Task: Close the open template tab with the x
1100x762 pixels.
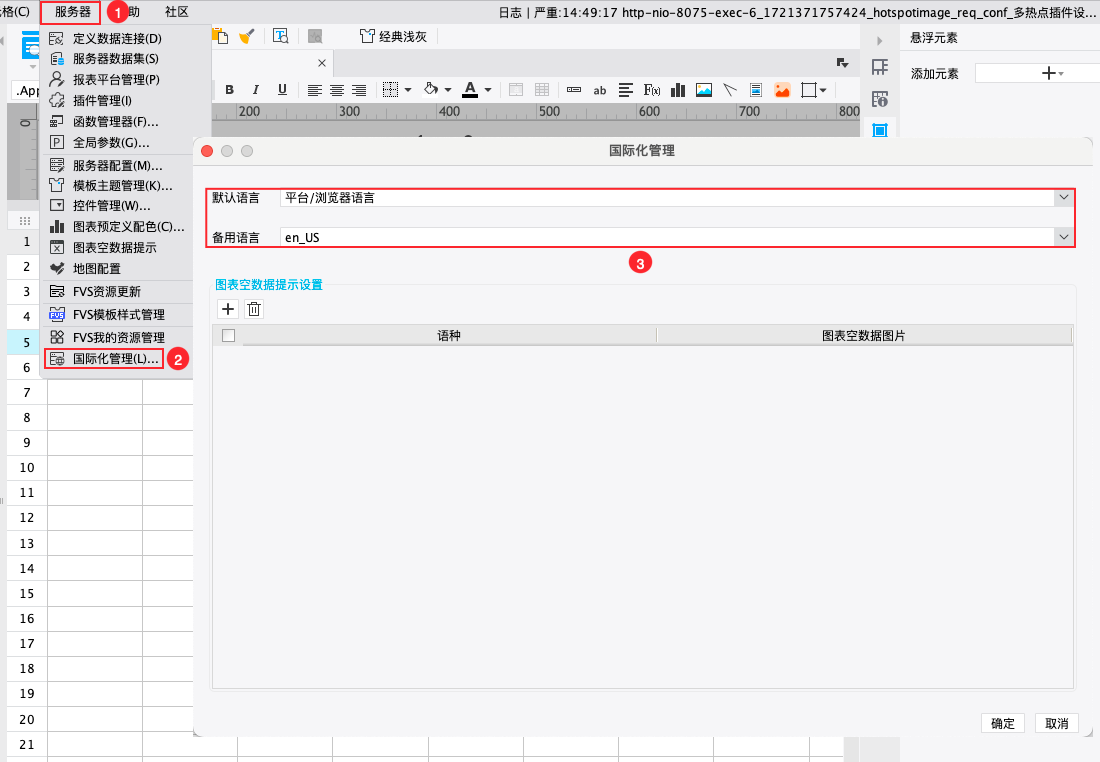Action: [321, 63]
